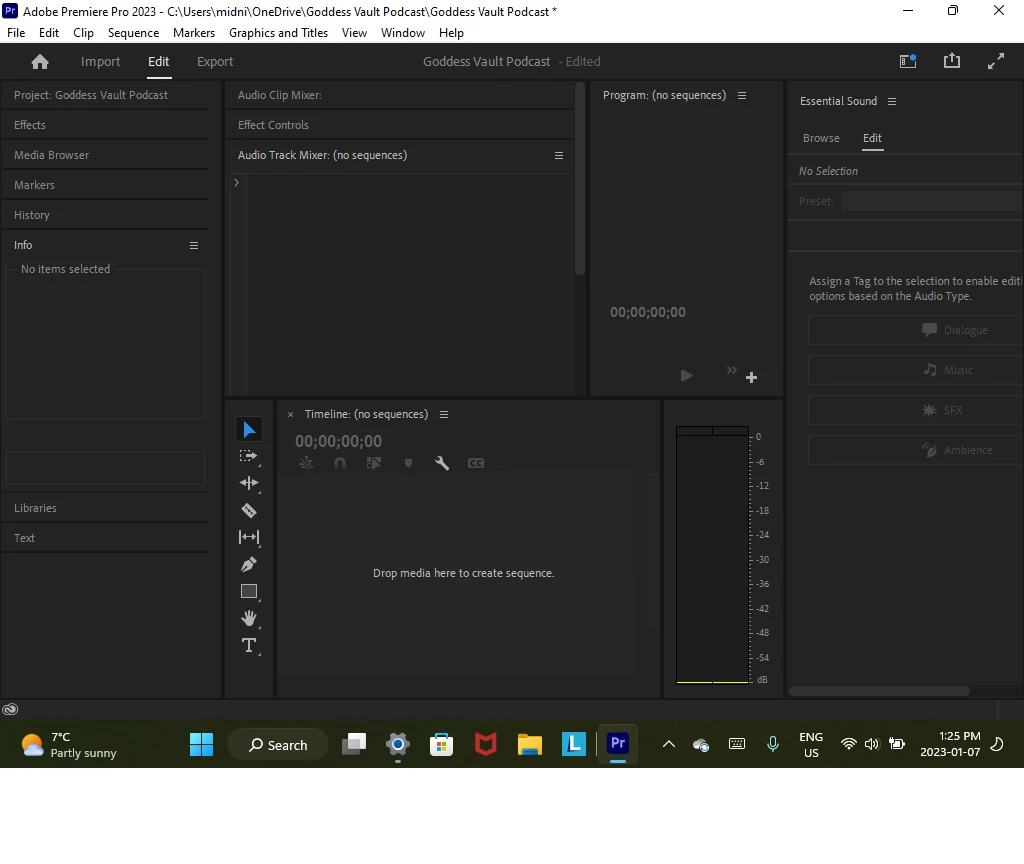The image size is (1024, 864).
Task: Open the volume icon in system tray
Action: [x=872, y=744]
